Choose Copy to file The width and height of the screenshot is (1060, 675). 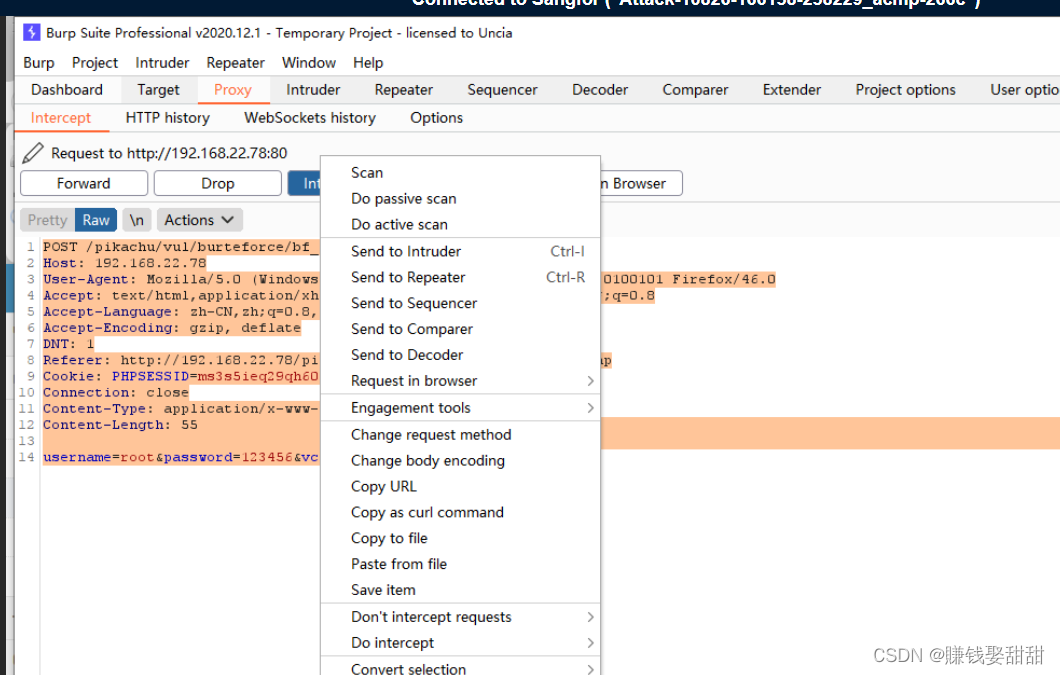(460, 538)
